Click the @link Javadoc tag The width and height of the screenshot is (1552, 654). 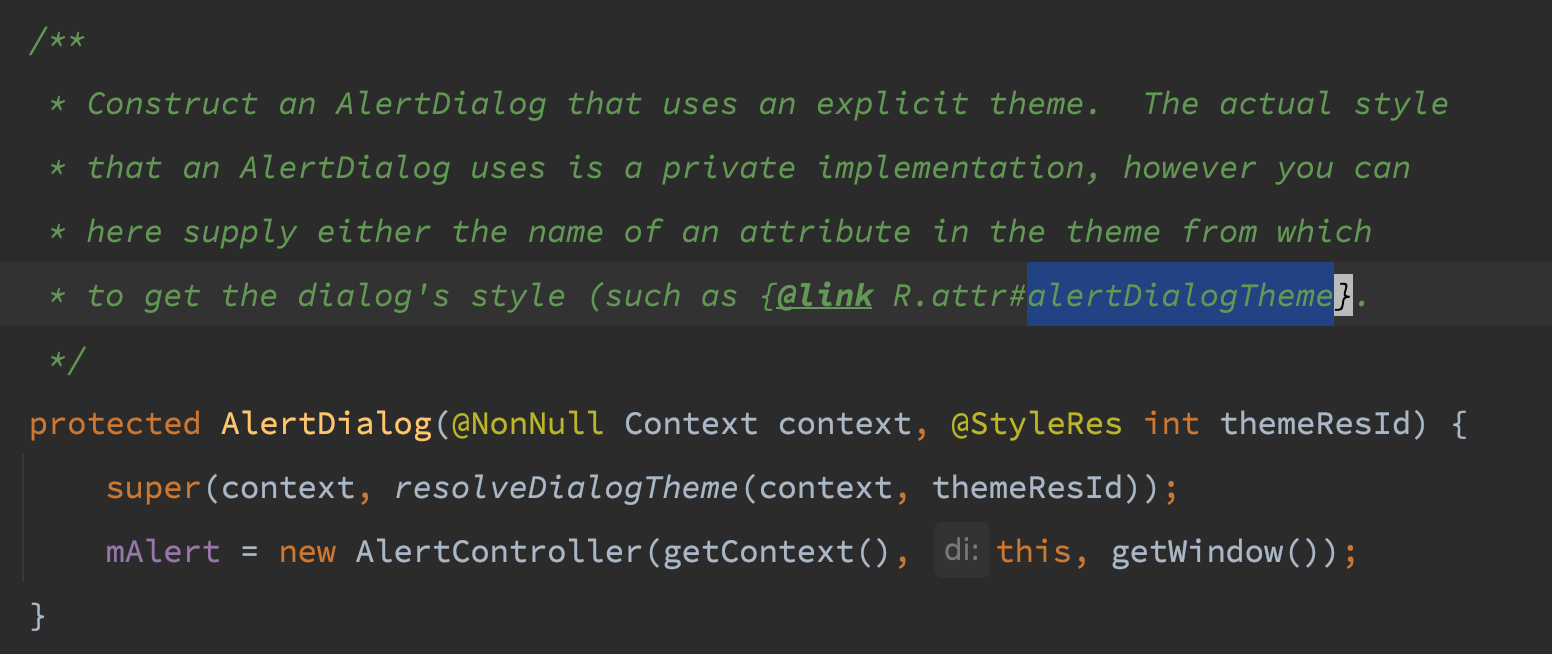(x=824, y=296)
